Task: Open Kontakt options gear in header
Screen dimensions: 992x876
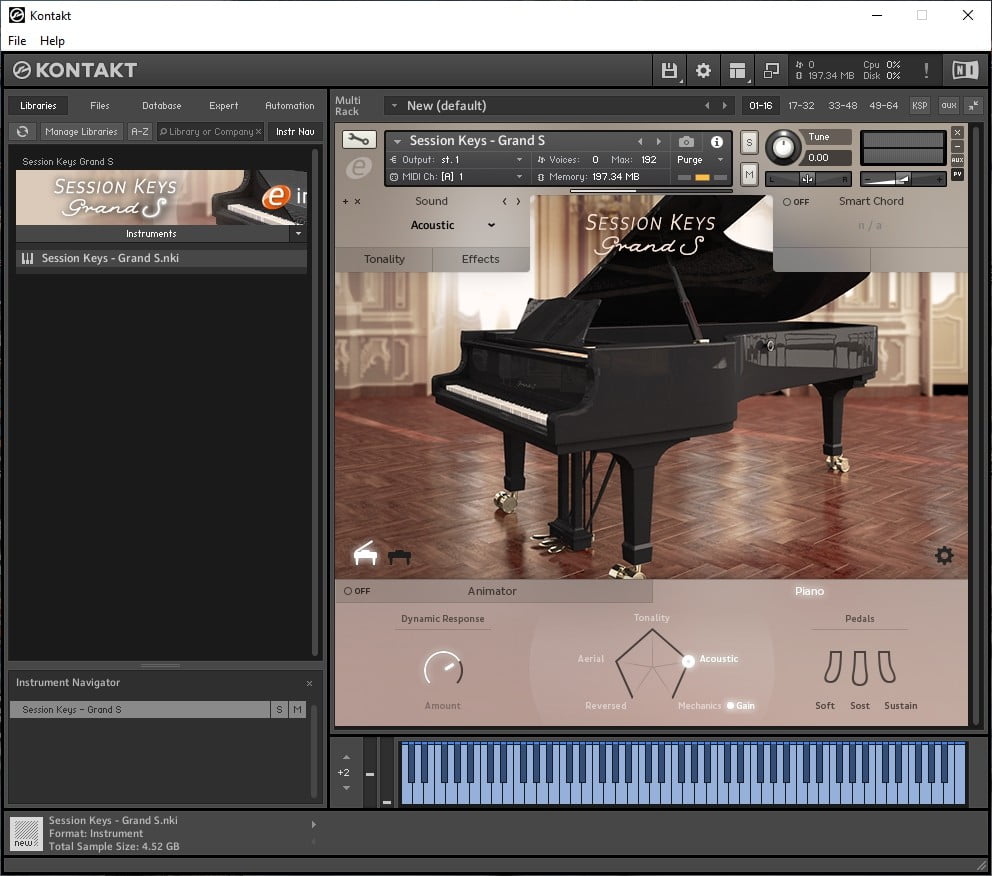Action: [703, 70]
